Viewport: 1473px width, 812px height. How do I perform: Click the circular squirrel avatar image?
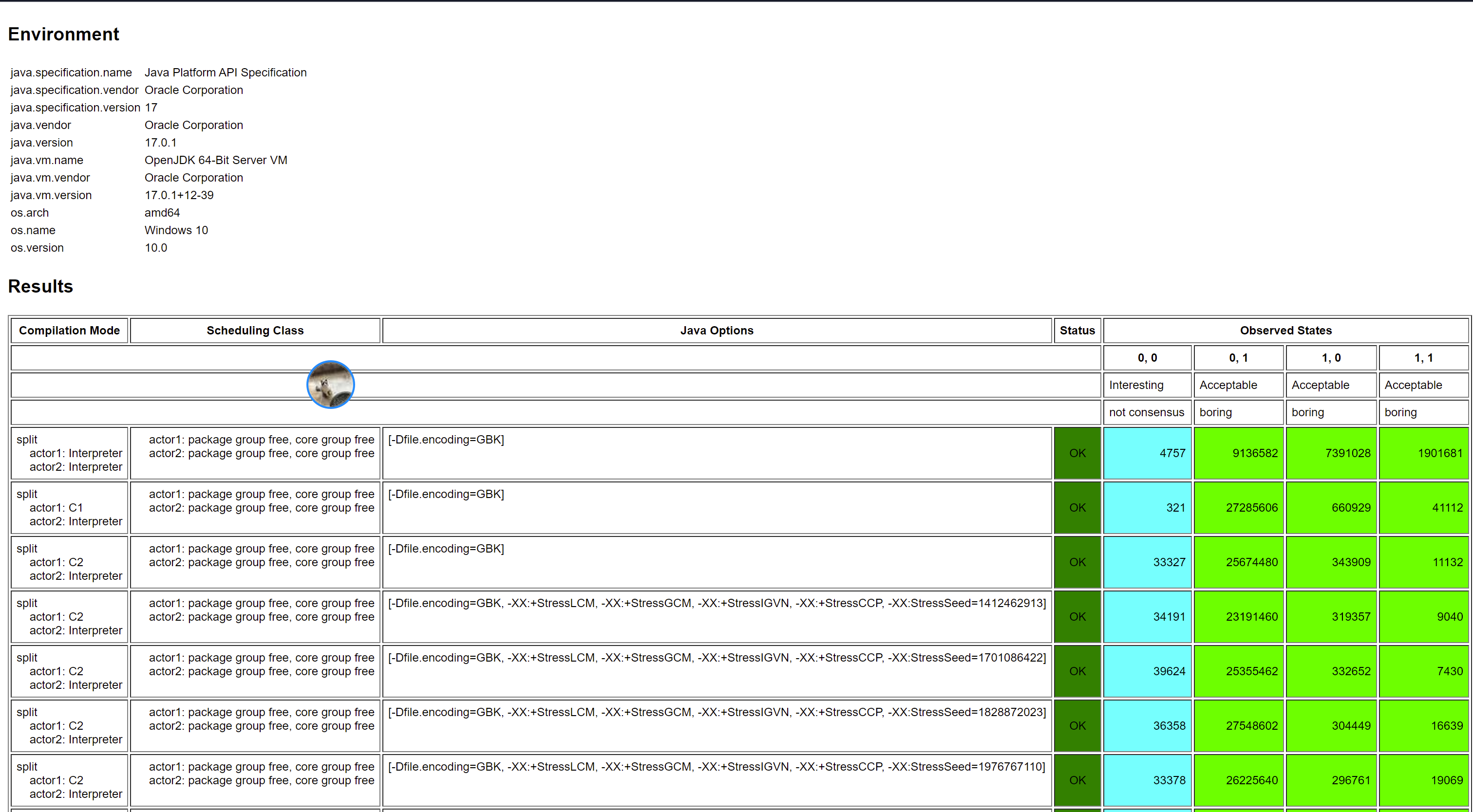(331, 385)
